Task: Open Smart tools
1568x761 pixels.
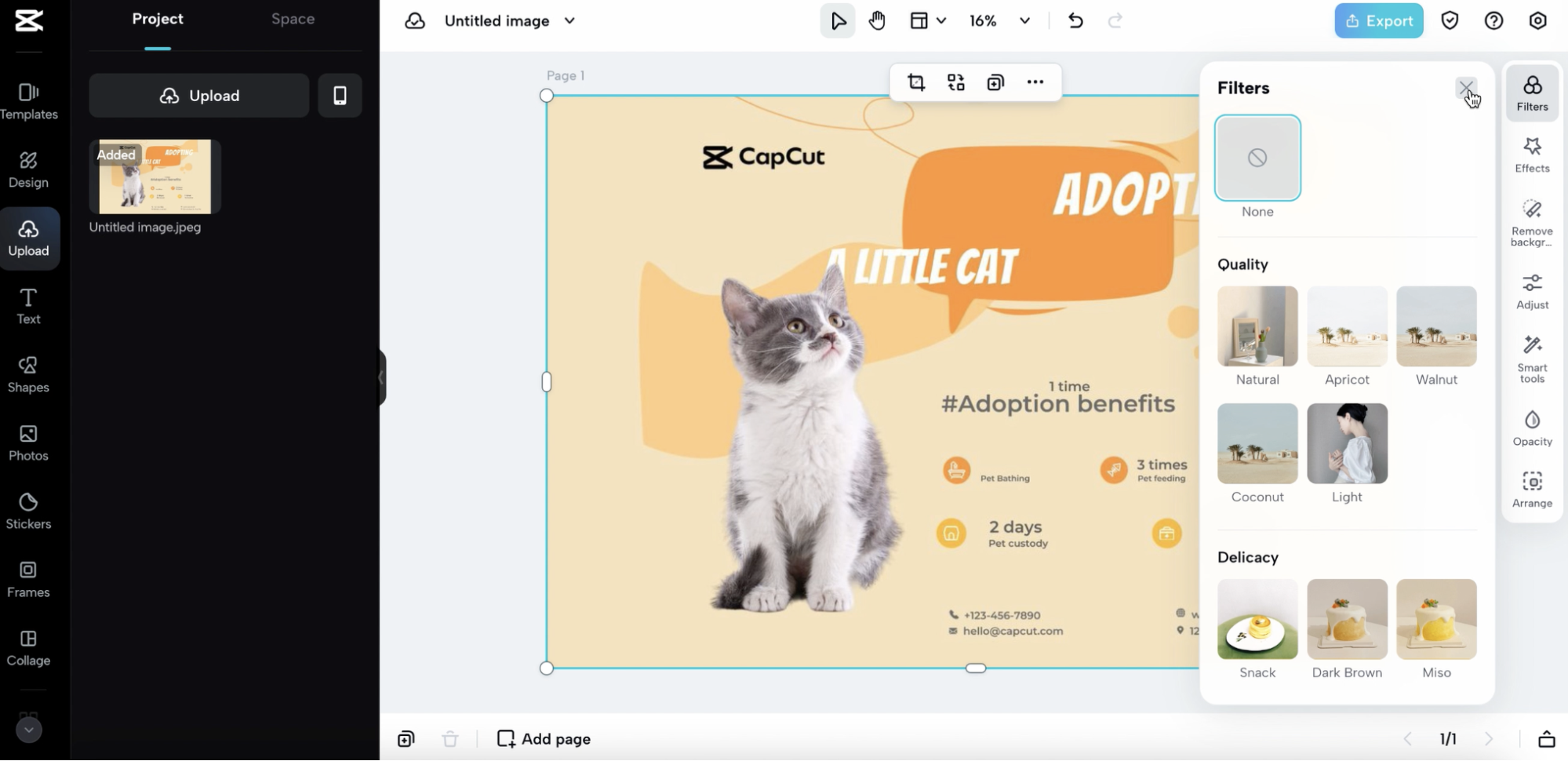Action: [x=1532, y=358]
